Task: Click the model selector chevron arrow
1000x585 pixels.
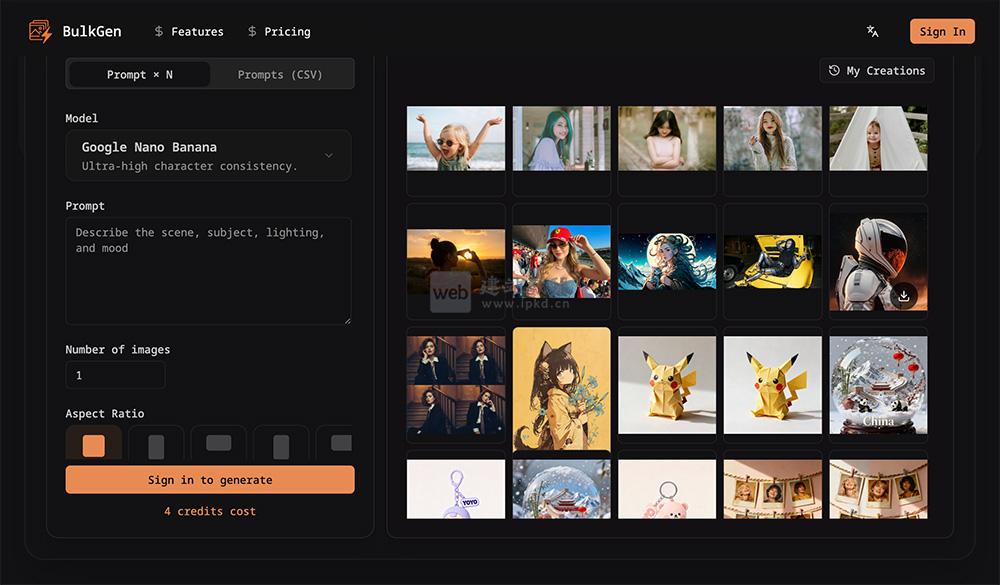Action: point(329,156)
